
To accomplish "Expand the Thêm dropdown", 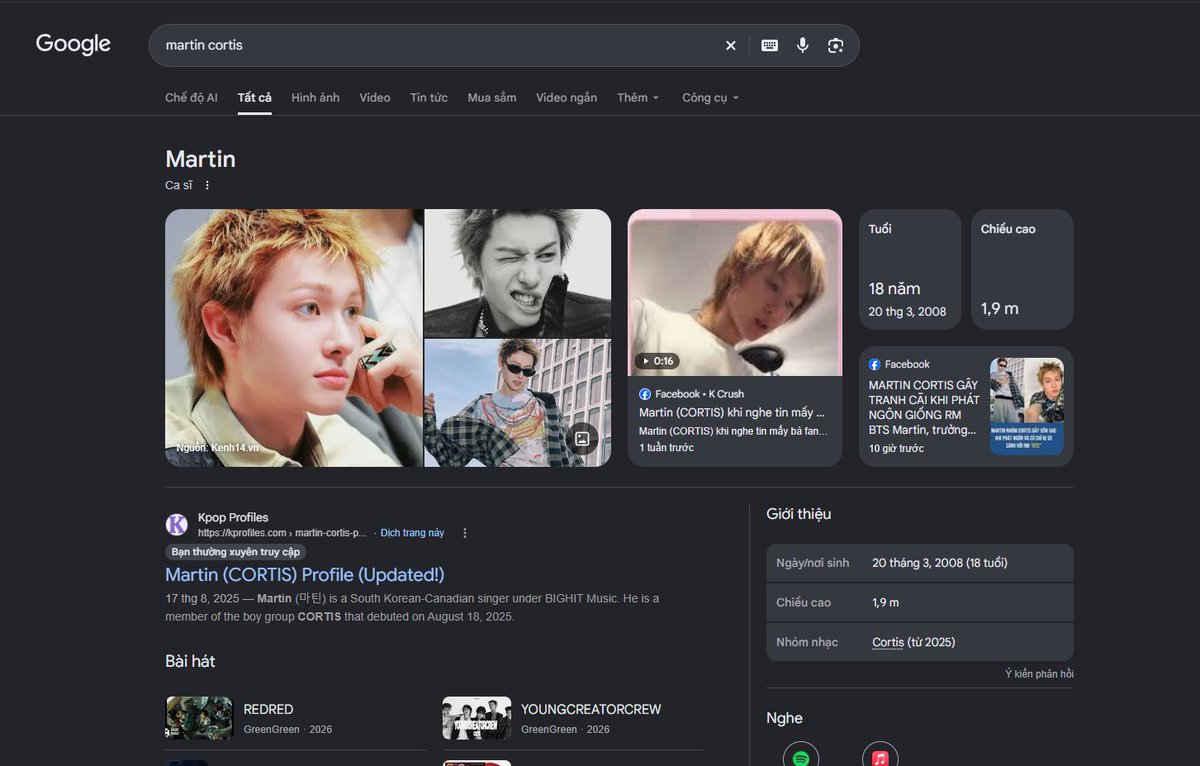I will pos(638,97).
